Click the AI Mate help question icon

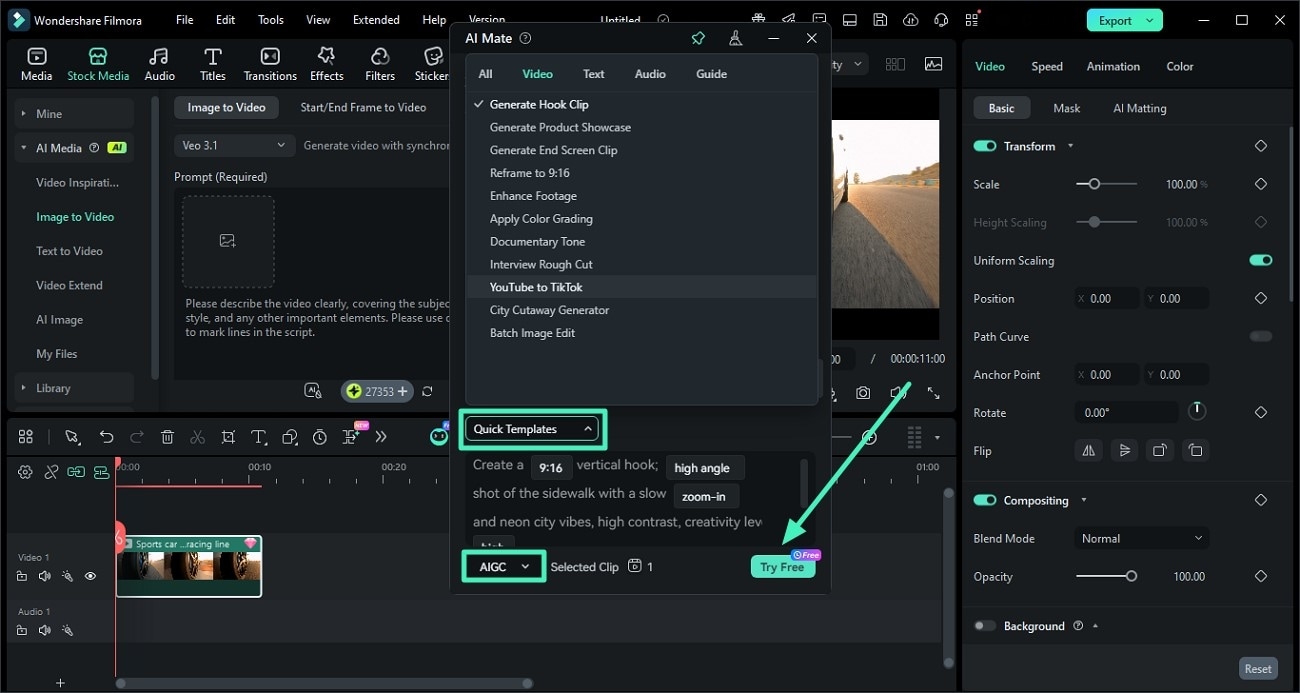click(525, 38)
